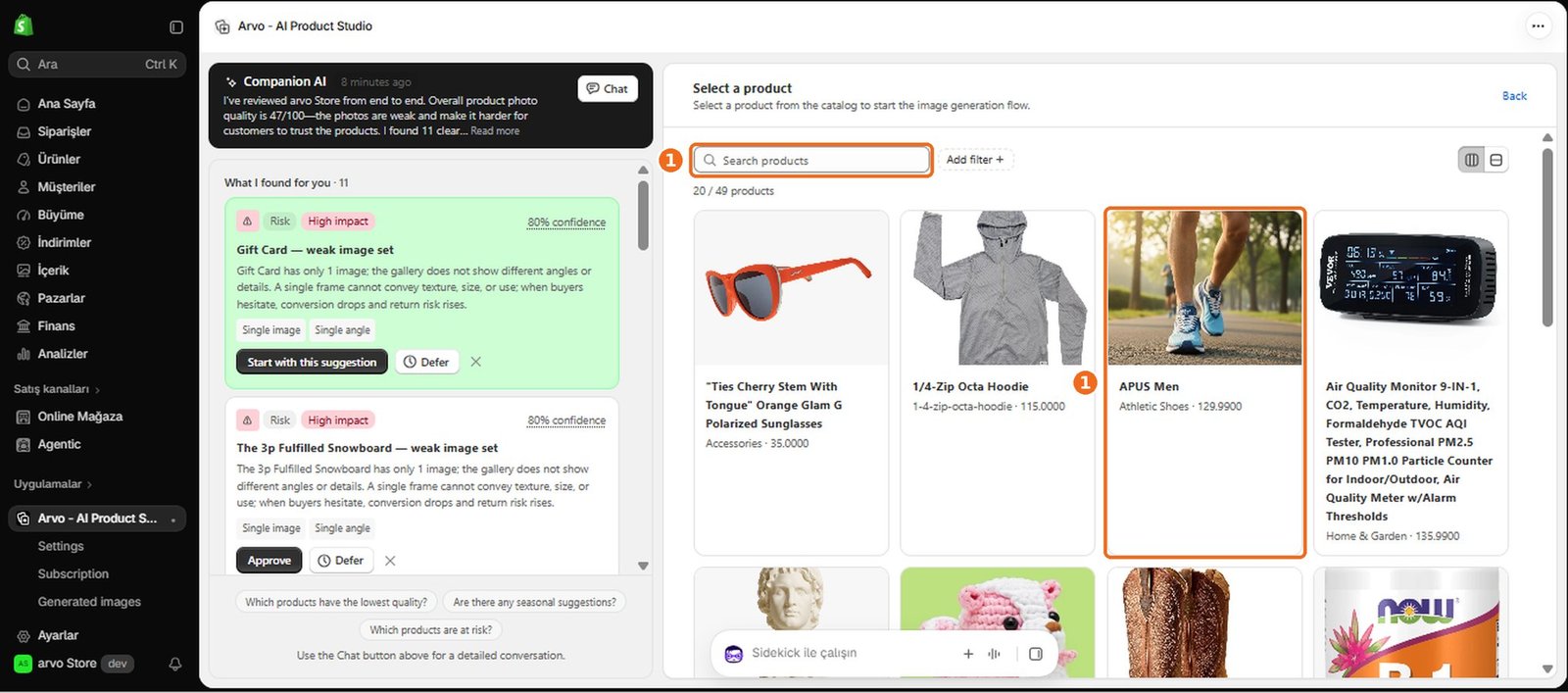Click the arvo Store AS avatar
This screenshot has height=693, width=1568.
(24, 664)
